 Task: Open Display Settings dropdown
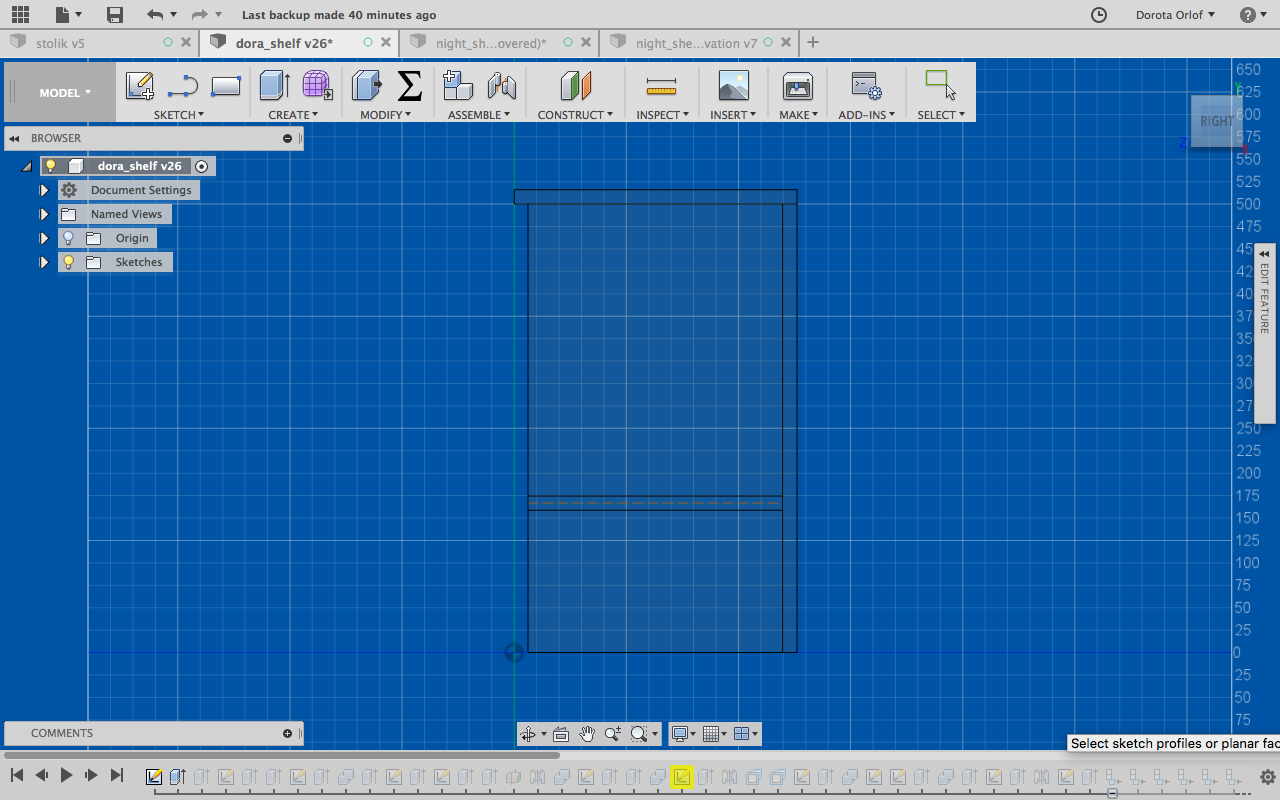pos(684,734)
